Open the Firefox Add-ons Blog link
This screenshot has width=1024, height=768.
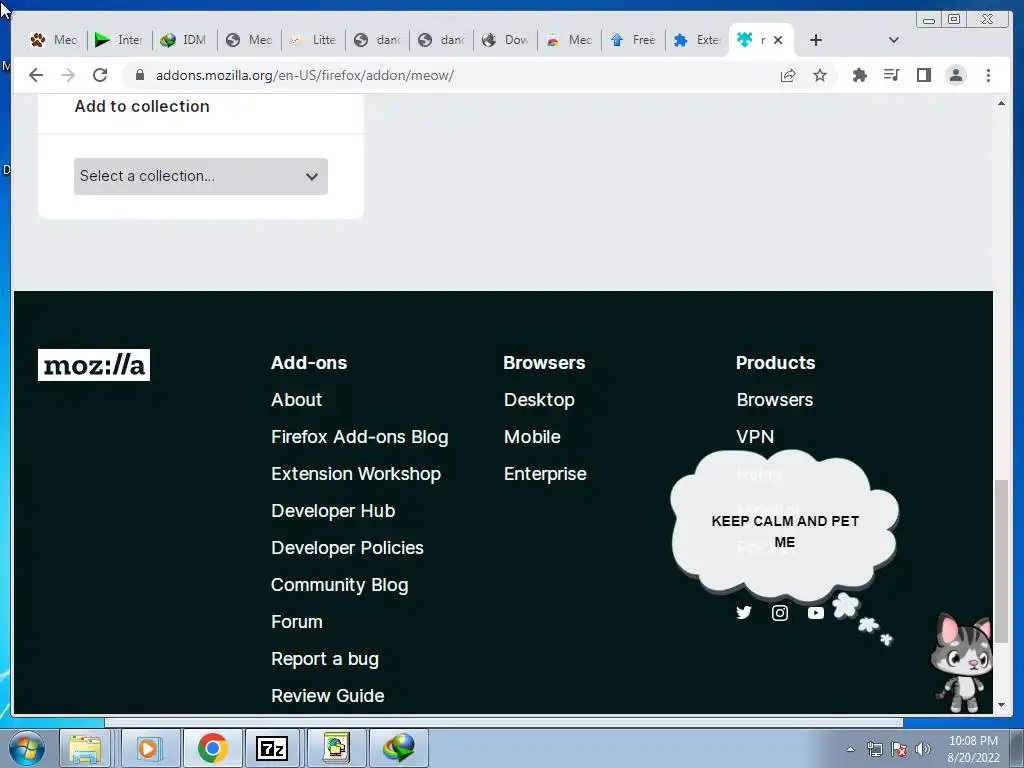360,437
